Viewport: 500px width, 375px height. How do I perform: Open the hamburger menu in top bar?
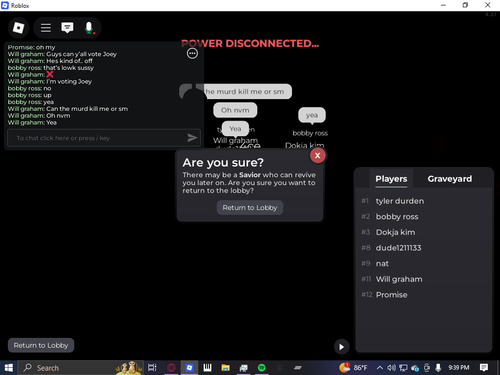[46, 28]
